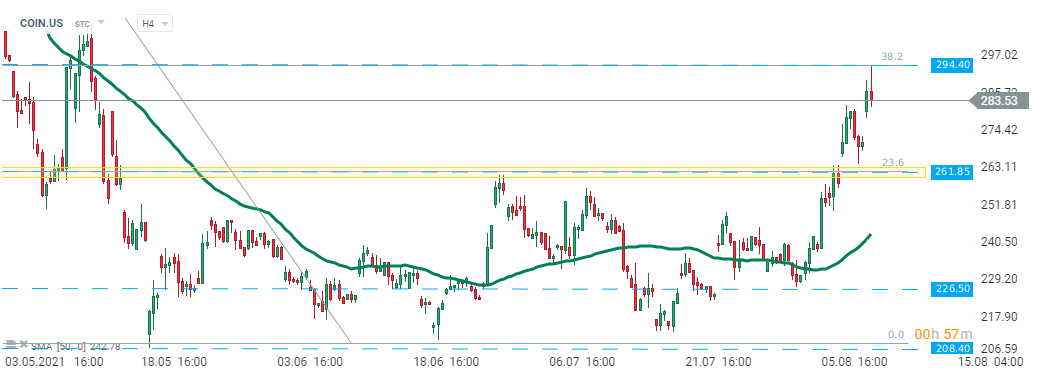Image resolution: width=1041 pixels, height=379 pixels.
Task: Select the 208.40 price level label
Action: coord(951,348)
